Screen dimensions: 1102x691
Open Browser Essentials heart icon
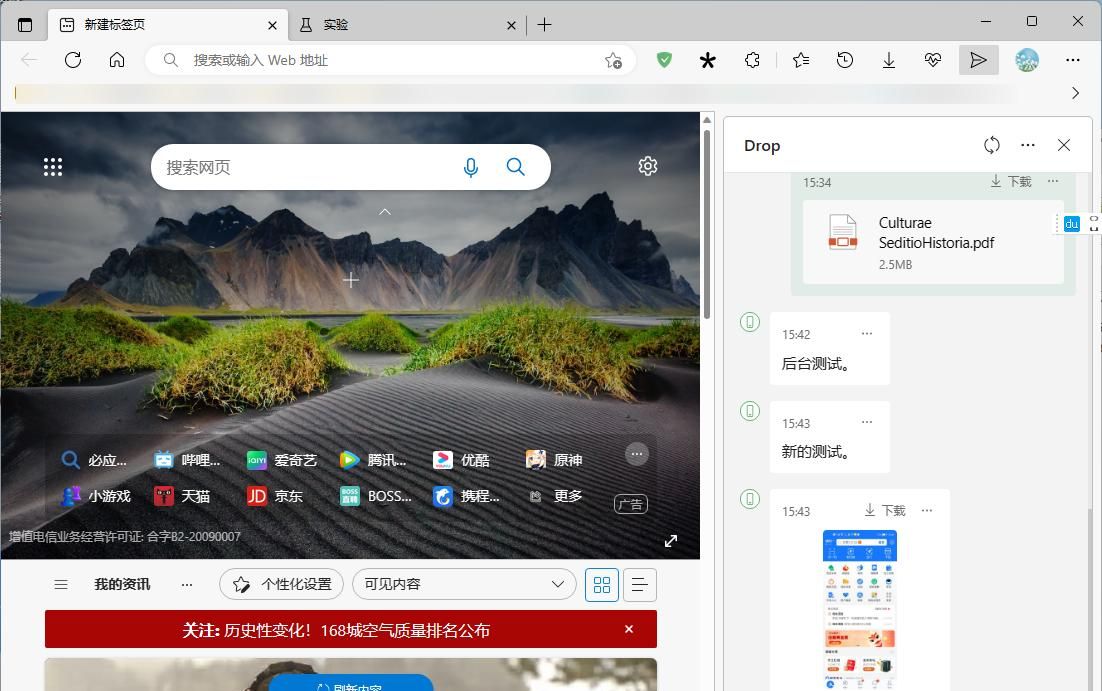(932, 60)
